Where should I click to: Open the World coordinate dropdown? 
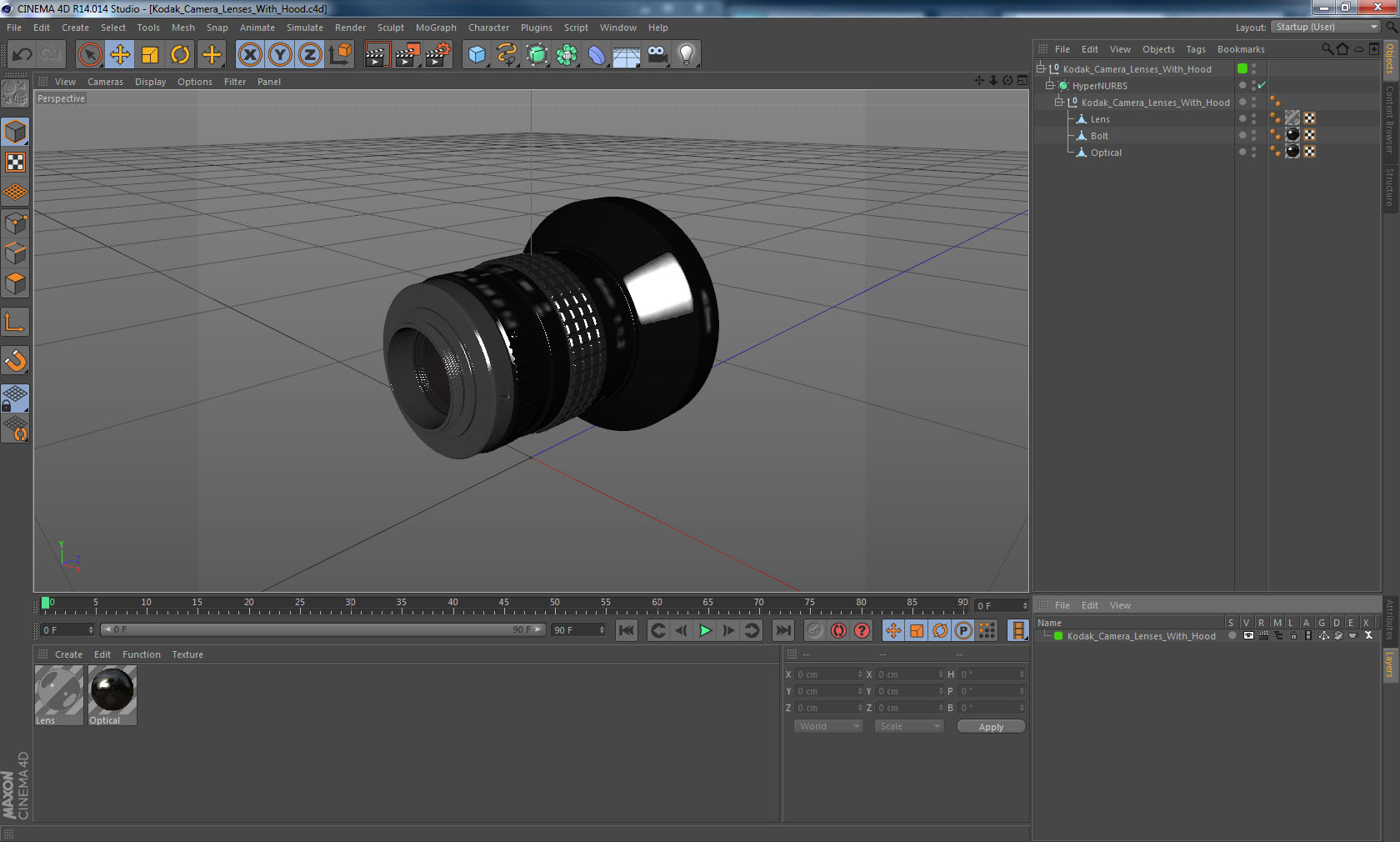[827, 726]
